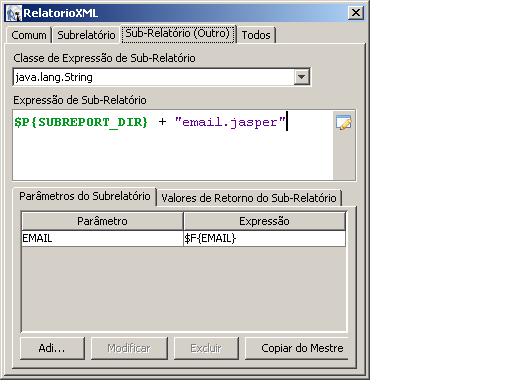The width and height of the screenshot is (512, 384).
Task: Switch to the Comum tab
Action: 29,35
